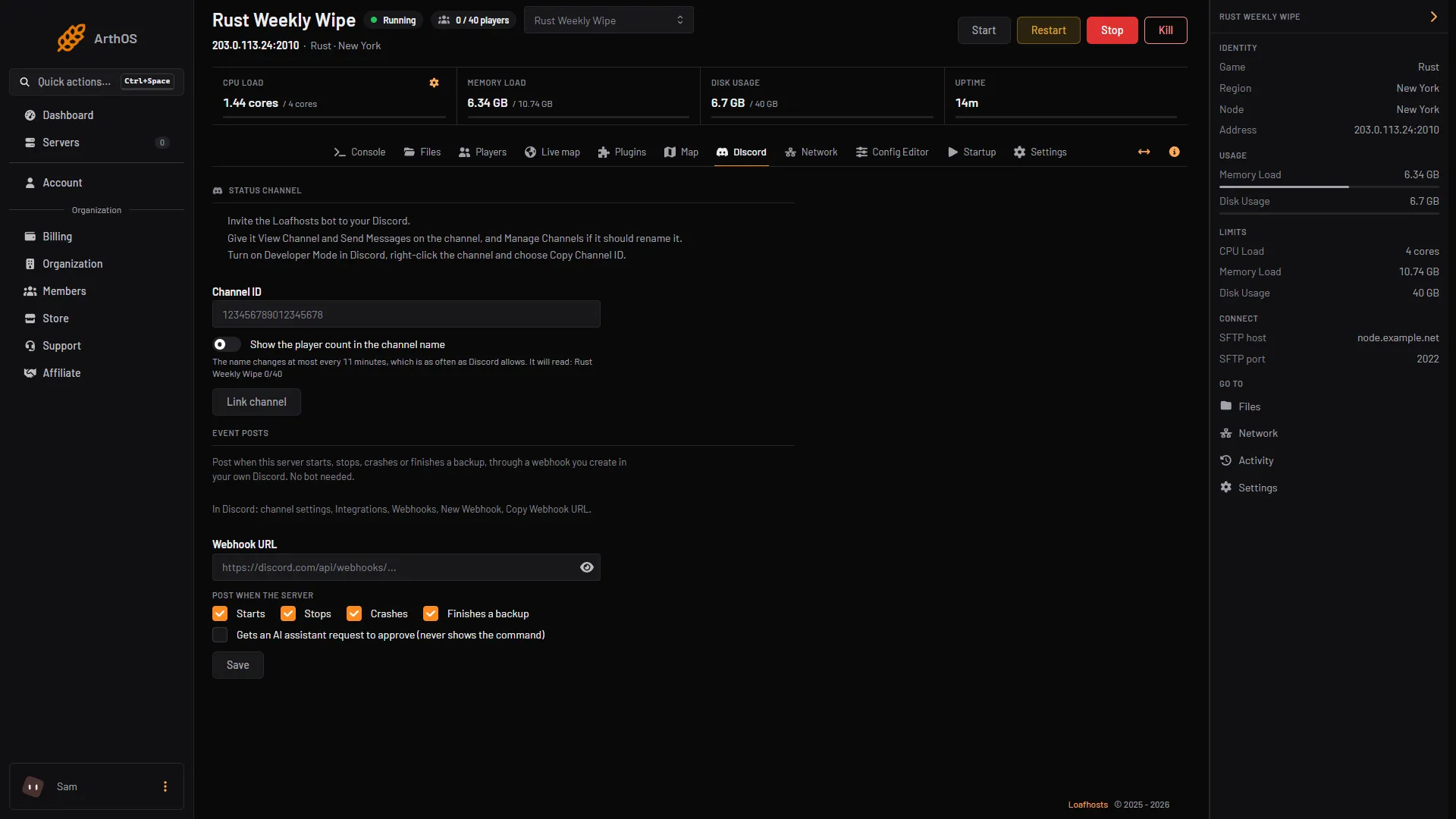The width and height of the screenshot is (1456, 819).
Task: Open Quick actions search box
Action: pyautogui.click(x=96, y=82)
